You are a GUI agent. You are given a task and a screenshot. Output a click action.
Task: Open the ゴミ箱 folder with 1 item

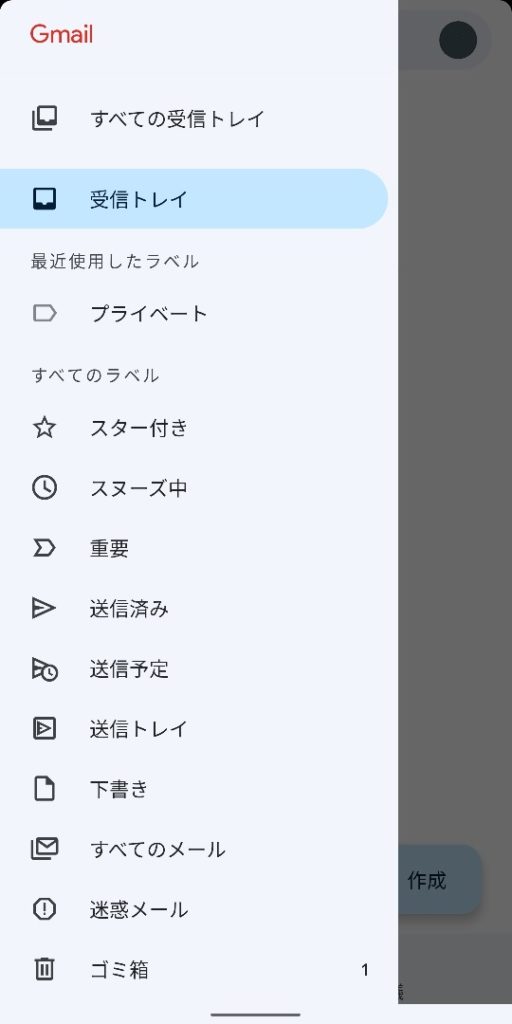194,970
